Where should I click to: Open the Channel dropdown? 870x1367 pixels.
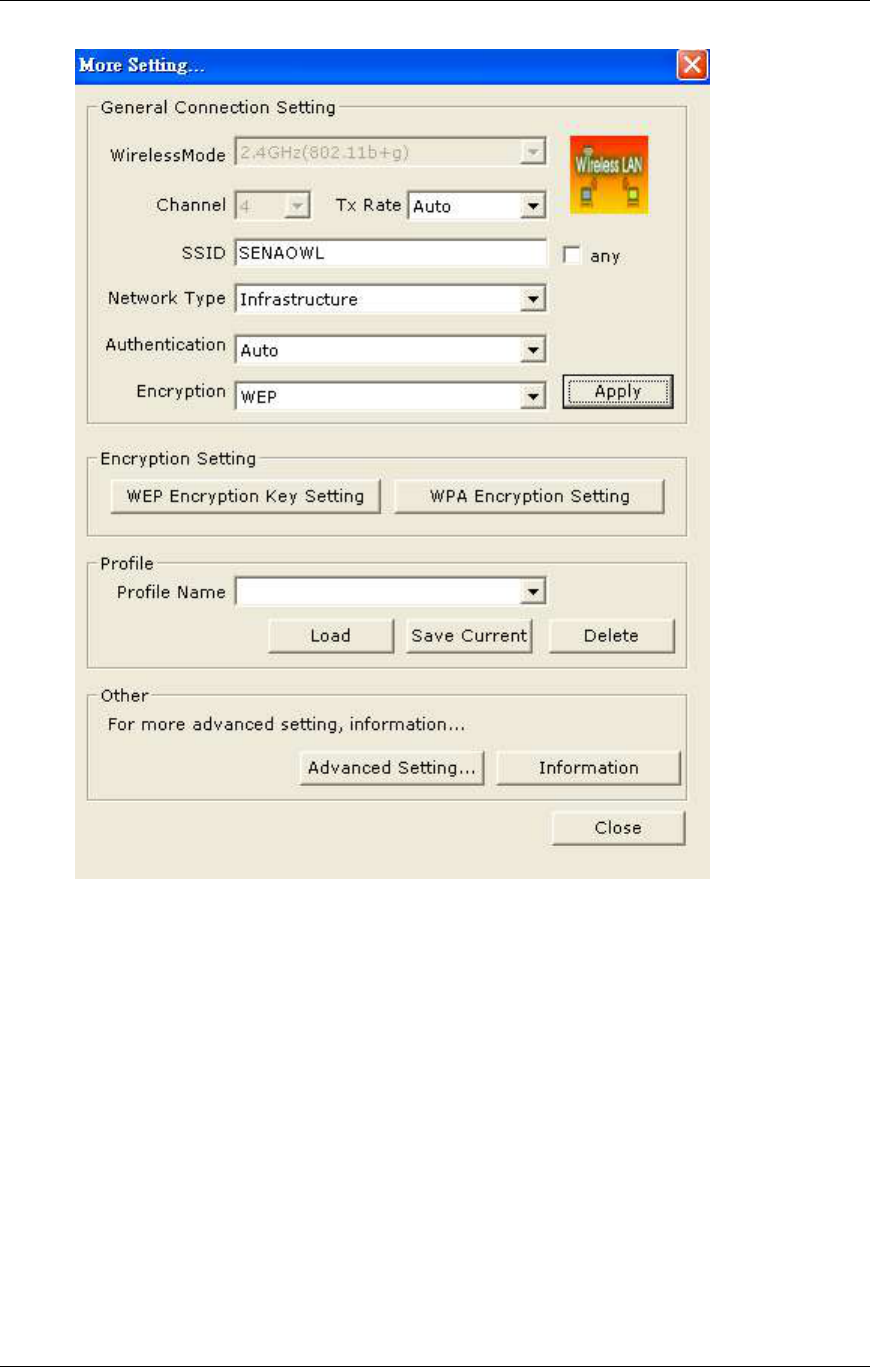tap(271, 206)
